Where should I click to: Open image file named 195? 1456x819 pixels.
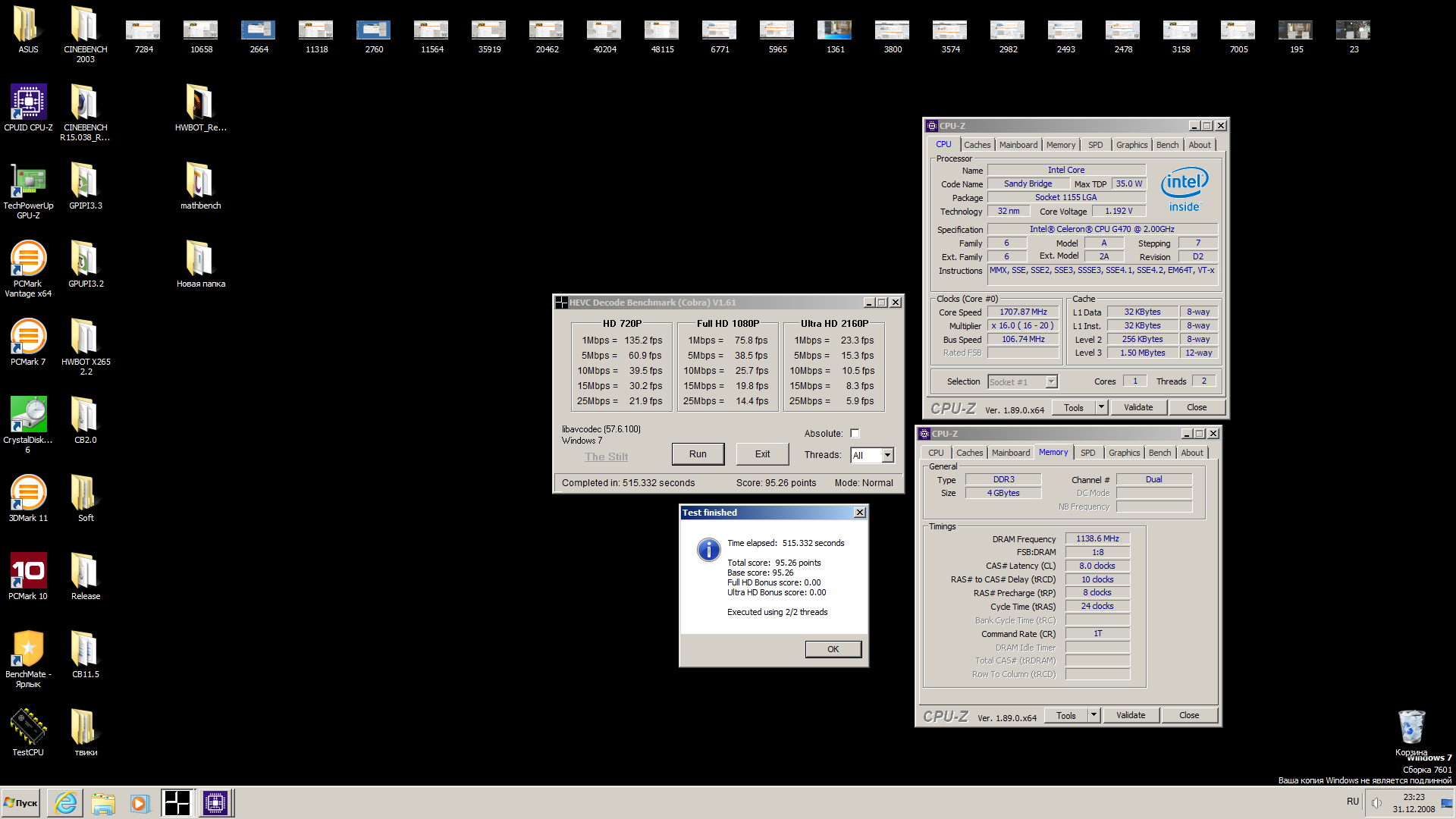coord(1296,35)
